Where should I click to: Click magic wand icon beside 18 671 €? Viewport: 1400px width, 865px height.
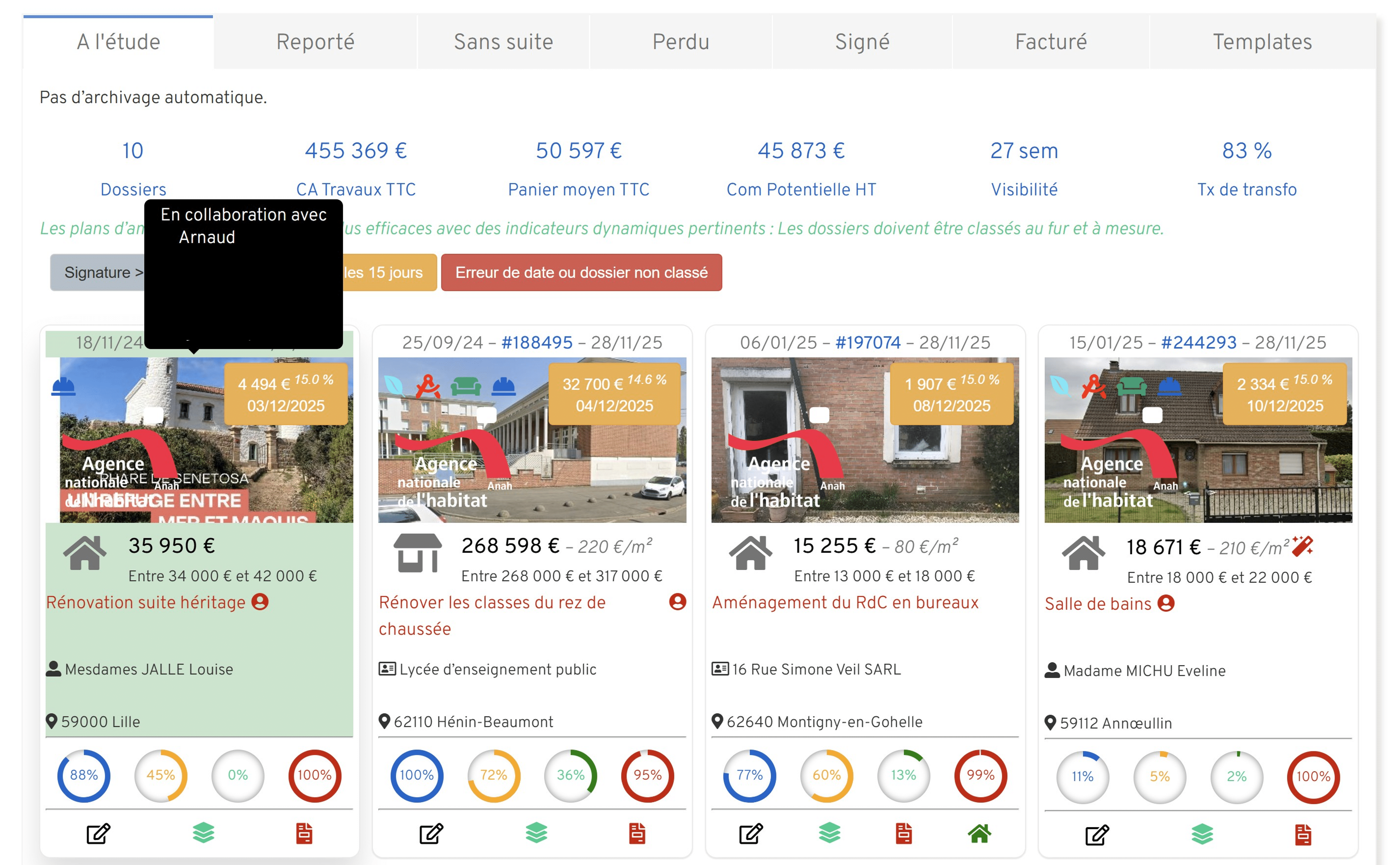[1302, 546]
